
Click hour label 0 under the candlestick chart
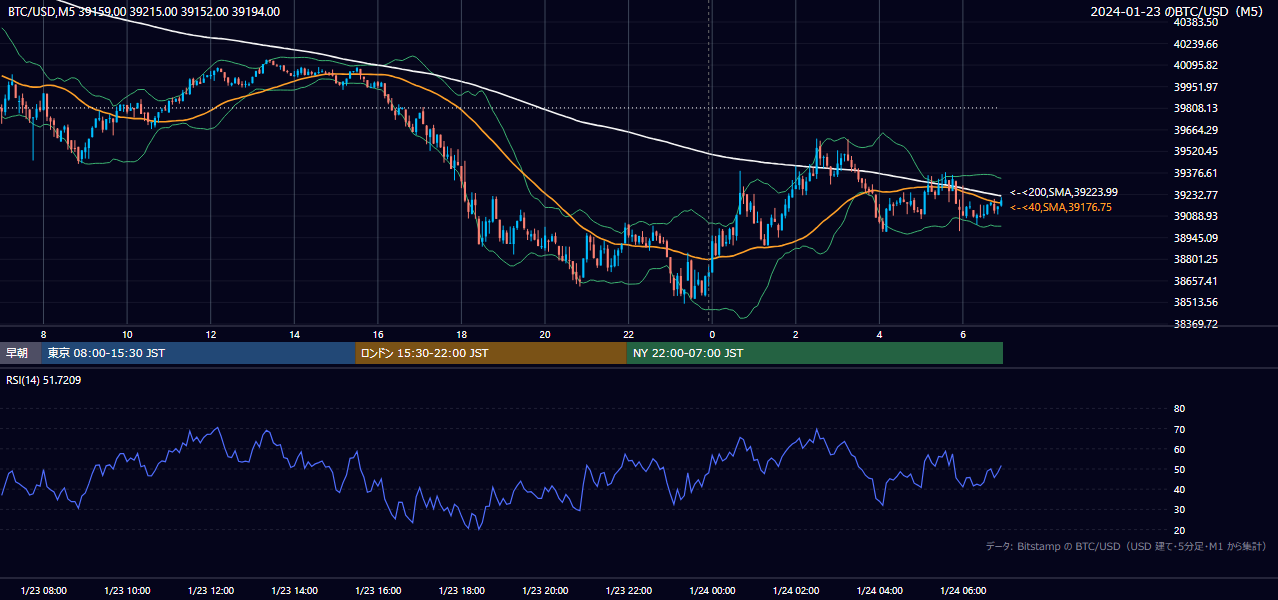[712, 334]
